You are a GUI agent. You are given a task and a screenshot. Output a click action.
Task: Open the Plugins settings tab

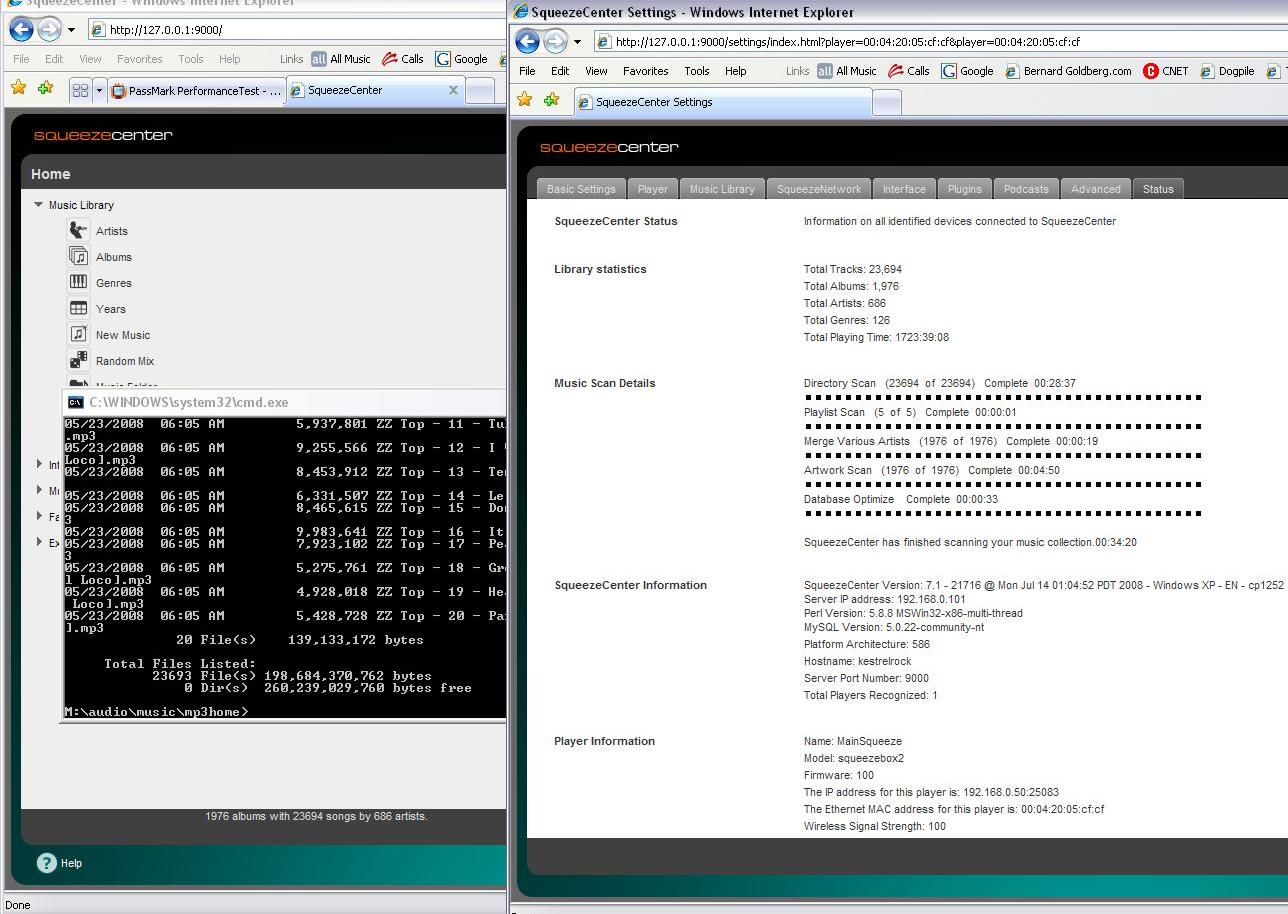pyautogui.click(x=964, y=189)
